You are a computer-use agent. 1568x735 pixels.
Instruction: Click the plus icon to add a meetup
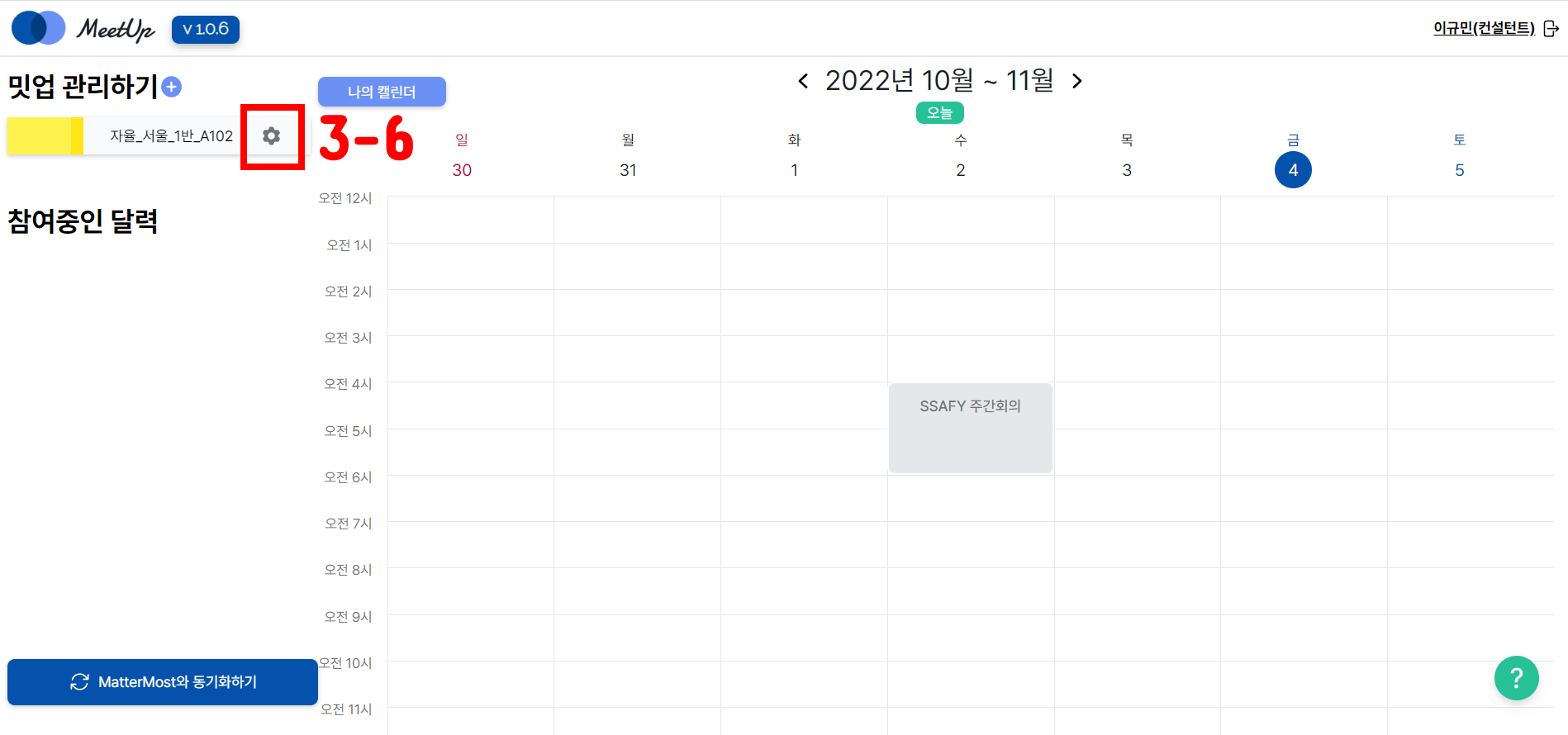coord(172,87)
